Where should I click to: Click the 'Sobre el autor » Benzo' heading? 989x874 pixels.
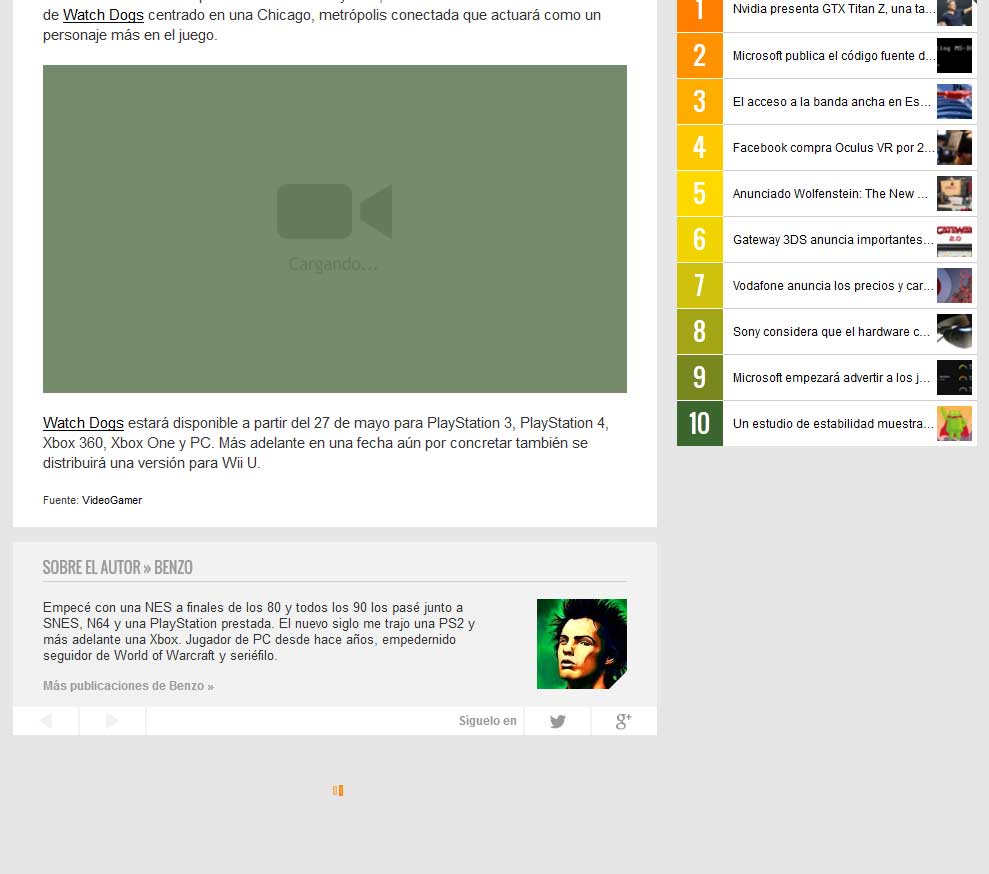point(118,568)
